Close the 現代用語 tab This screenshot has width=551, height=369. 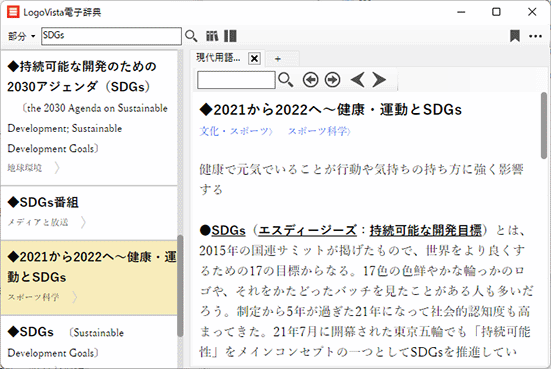[x=254, y=59]
